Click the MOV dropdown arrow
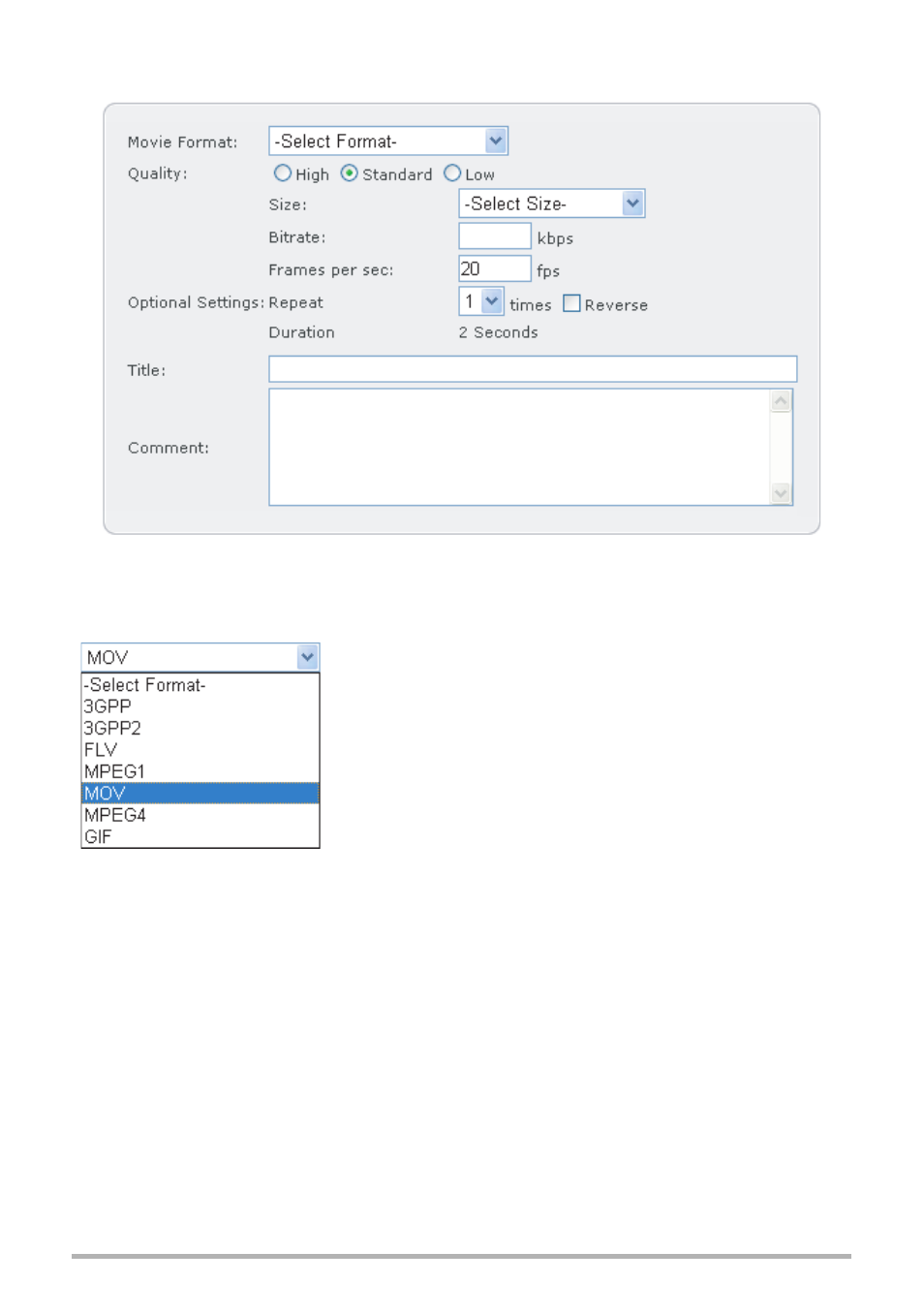Viewport: 924px width, 1314px height. pos(307,657)
